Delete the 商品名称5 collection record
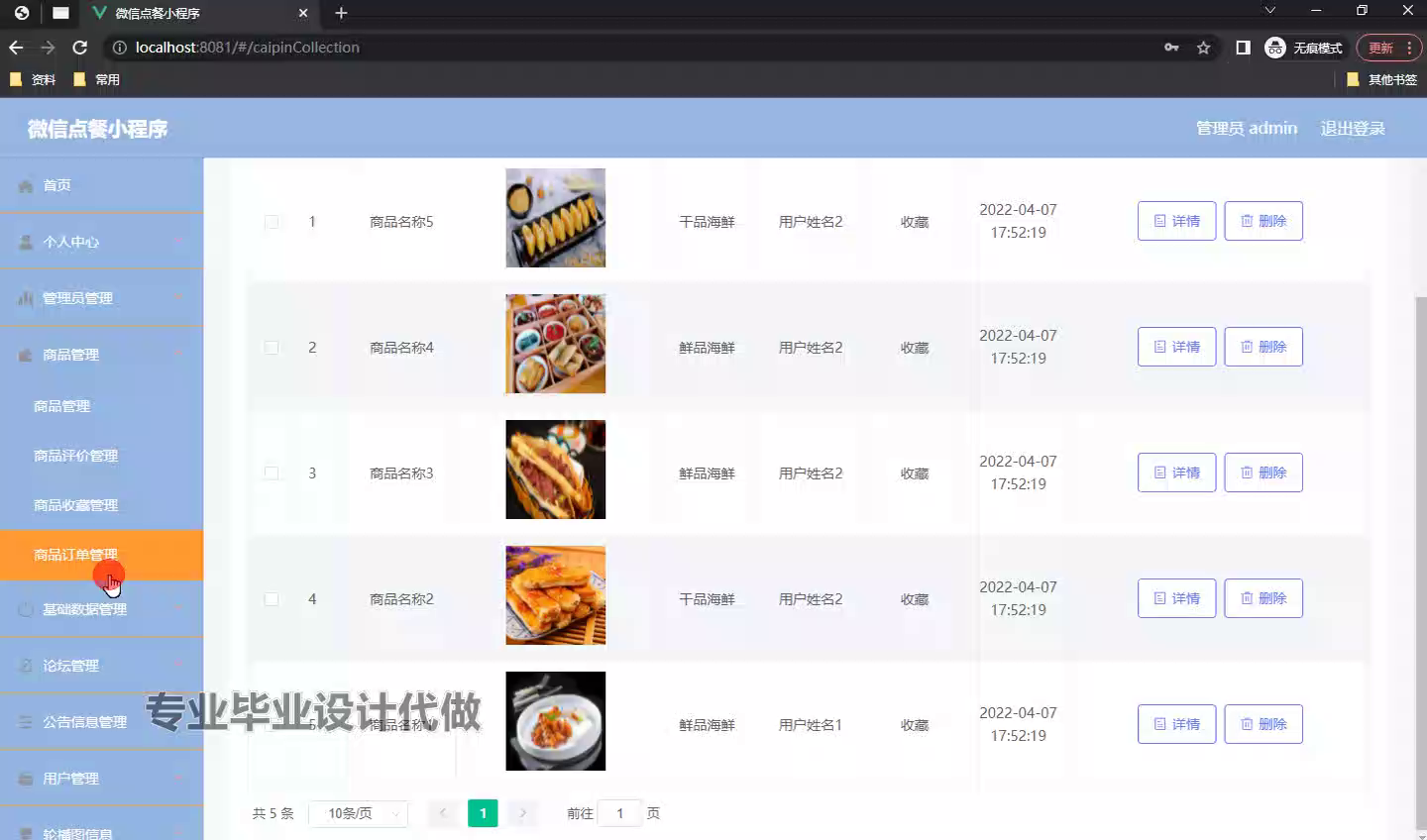 [1263, 221]
